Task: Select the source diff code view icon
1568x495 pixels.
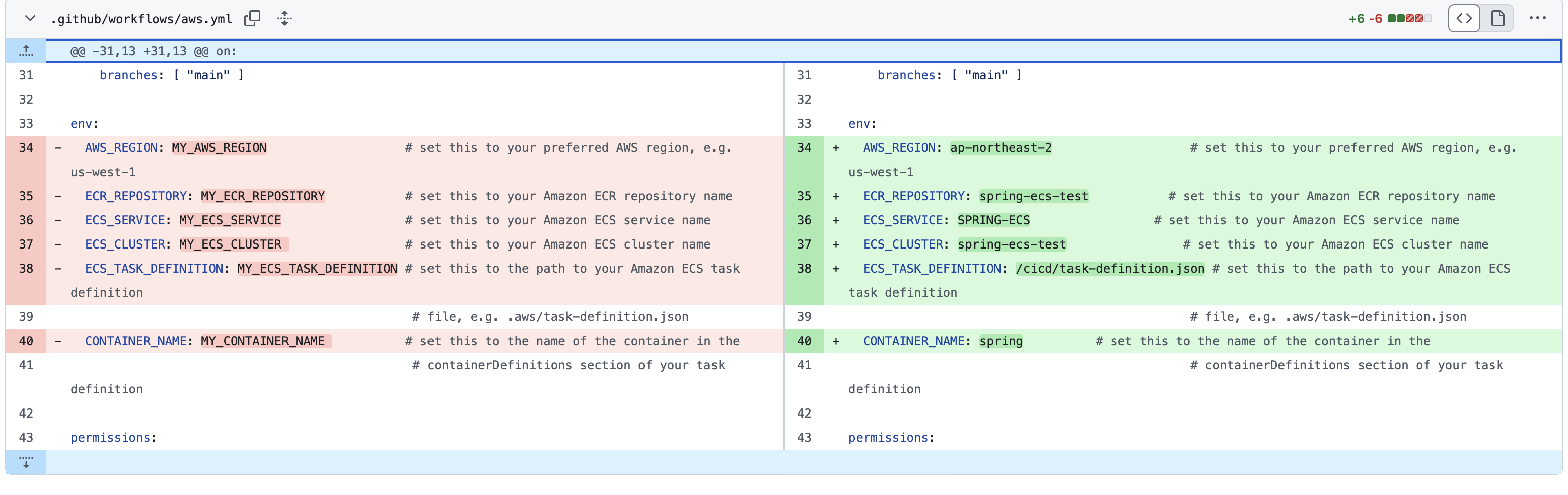Action: (x=1464, y=18)
